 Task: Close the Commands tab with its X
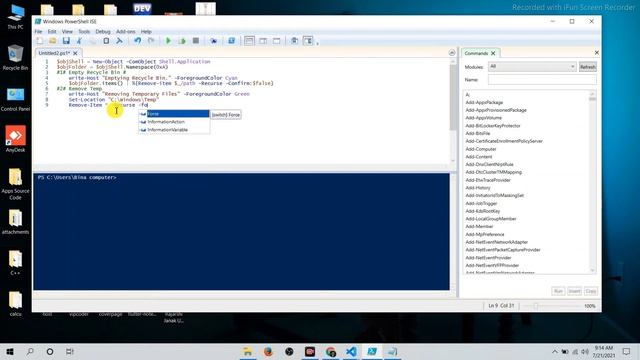tap(493, 53)
